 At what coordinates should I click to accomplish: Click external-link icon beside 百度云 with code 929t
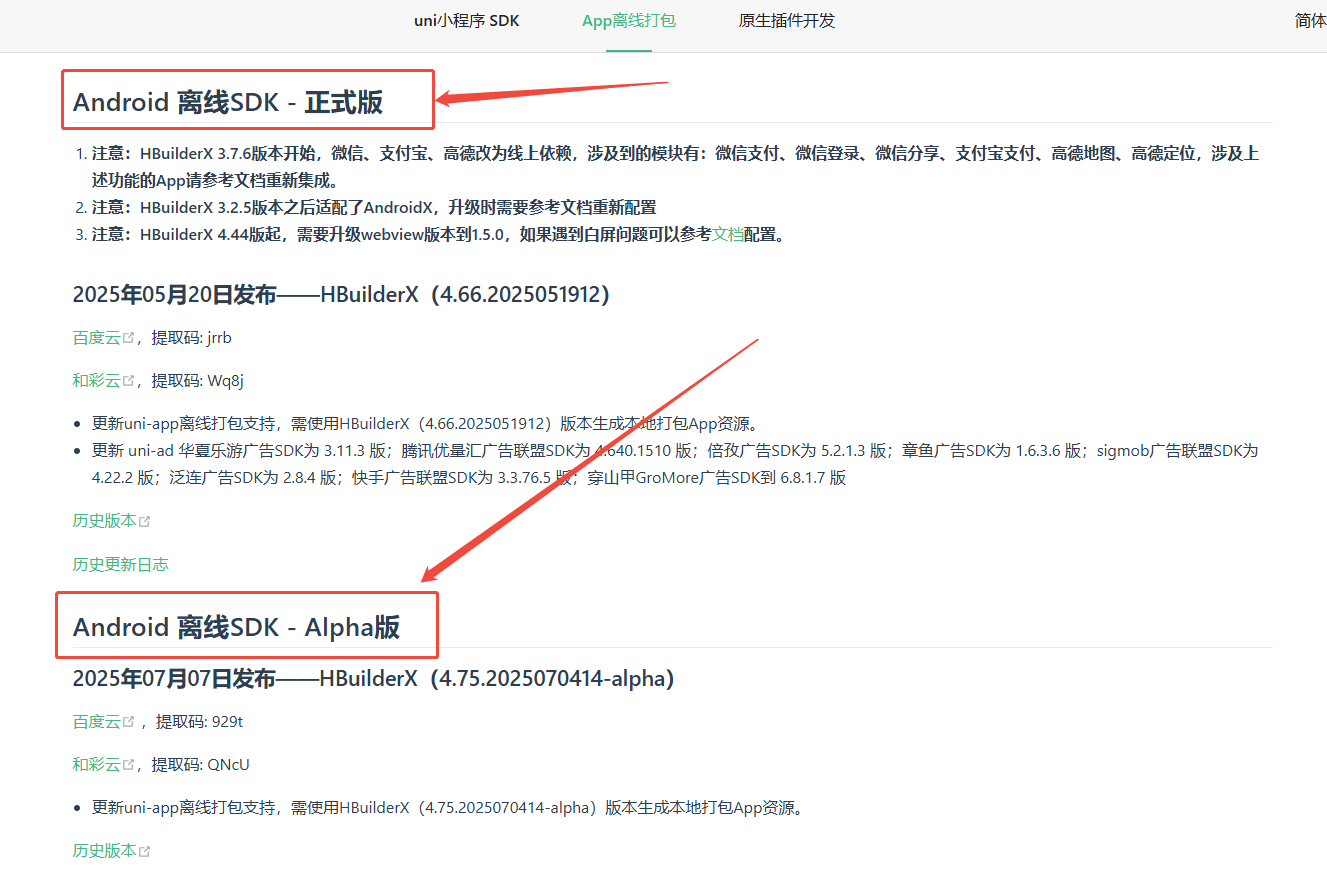[129, 723]
